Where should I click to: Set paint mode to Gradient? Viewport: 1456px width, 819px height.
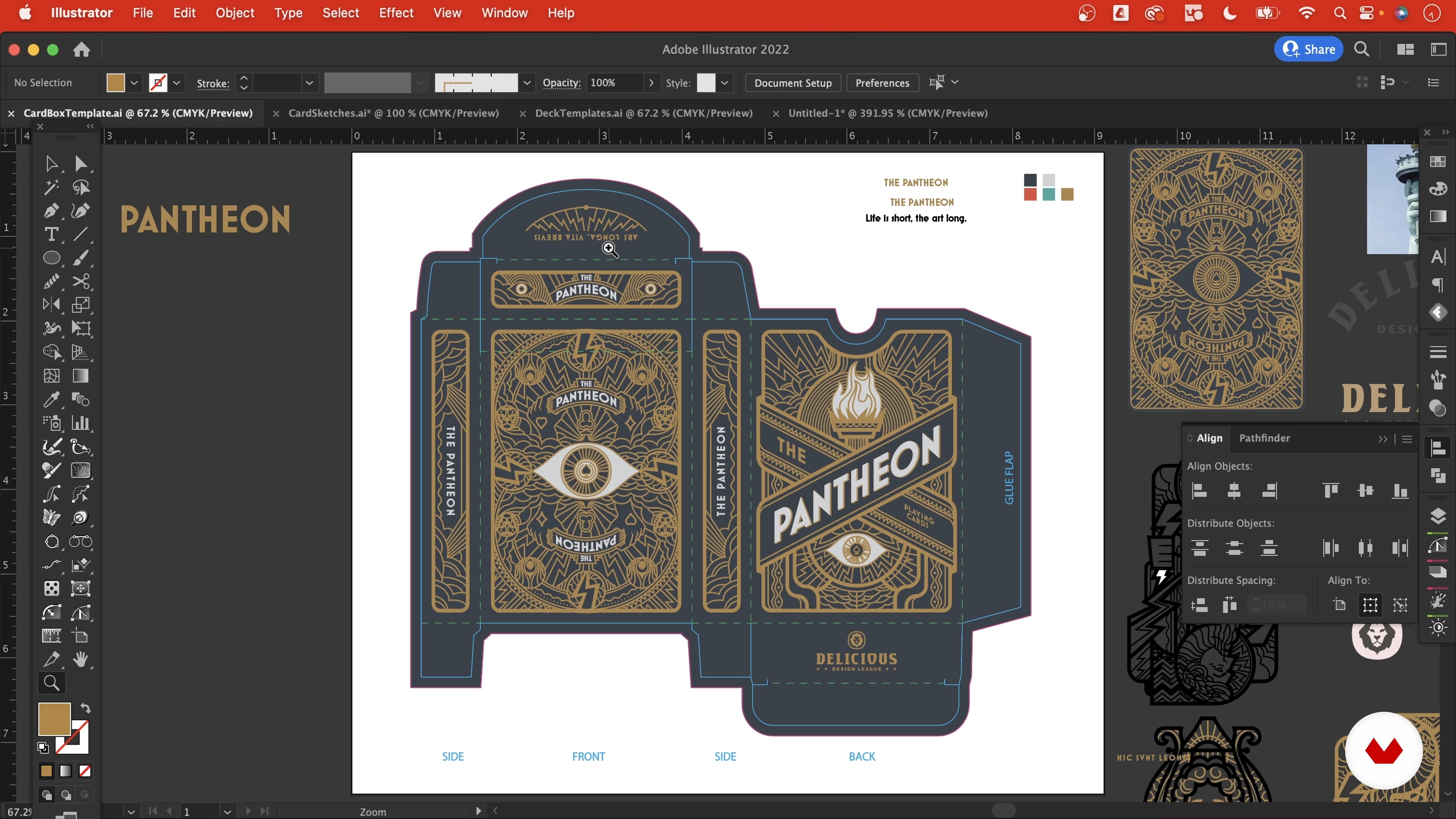(x=66, y=771)
